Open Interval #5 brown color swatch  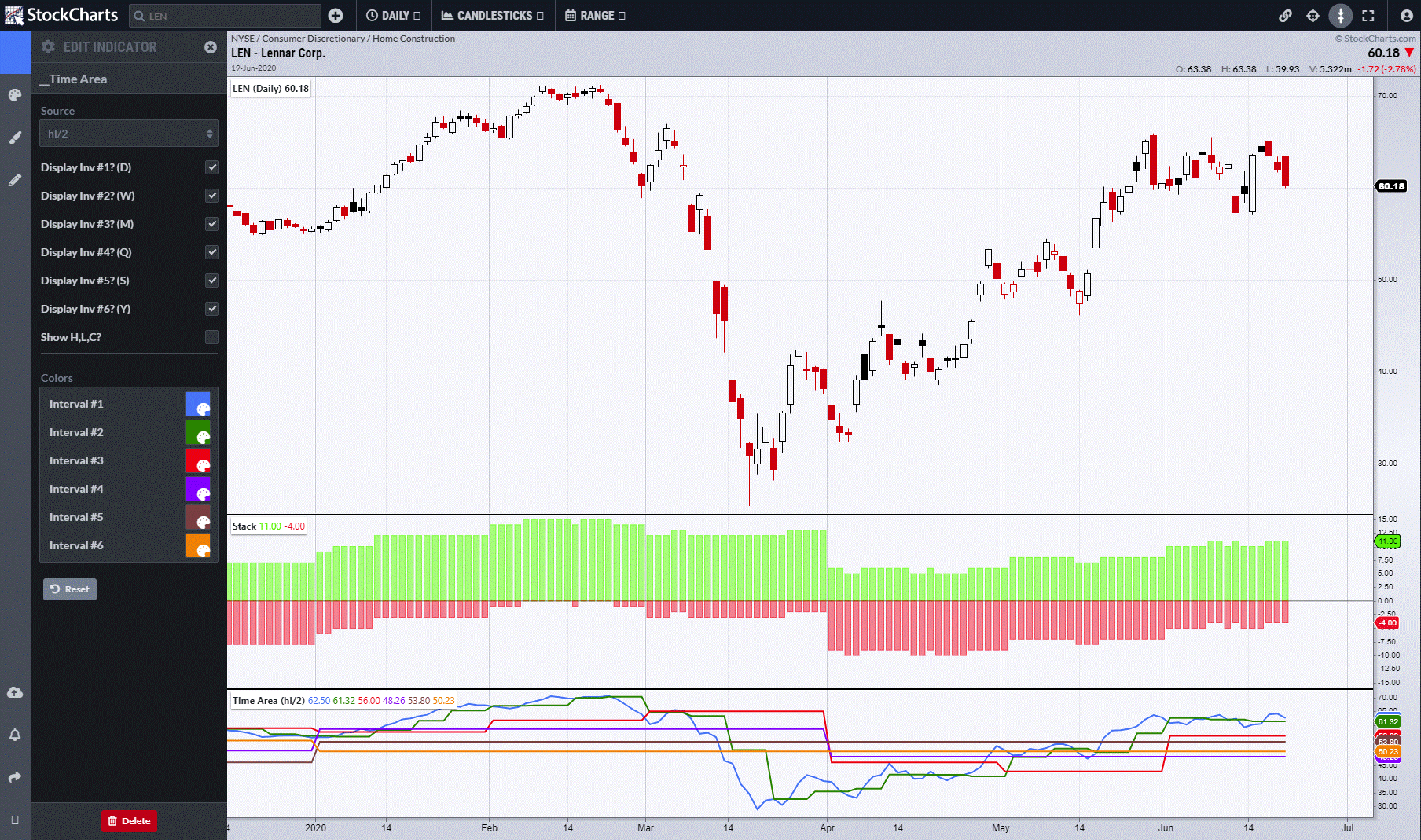198,517
